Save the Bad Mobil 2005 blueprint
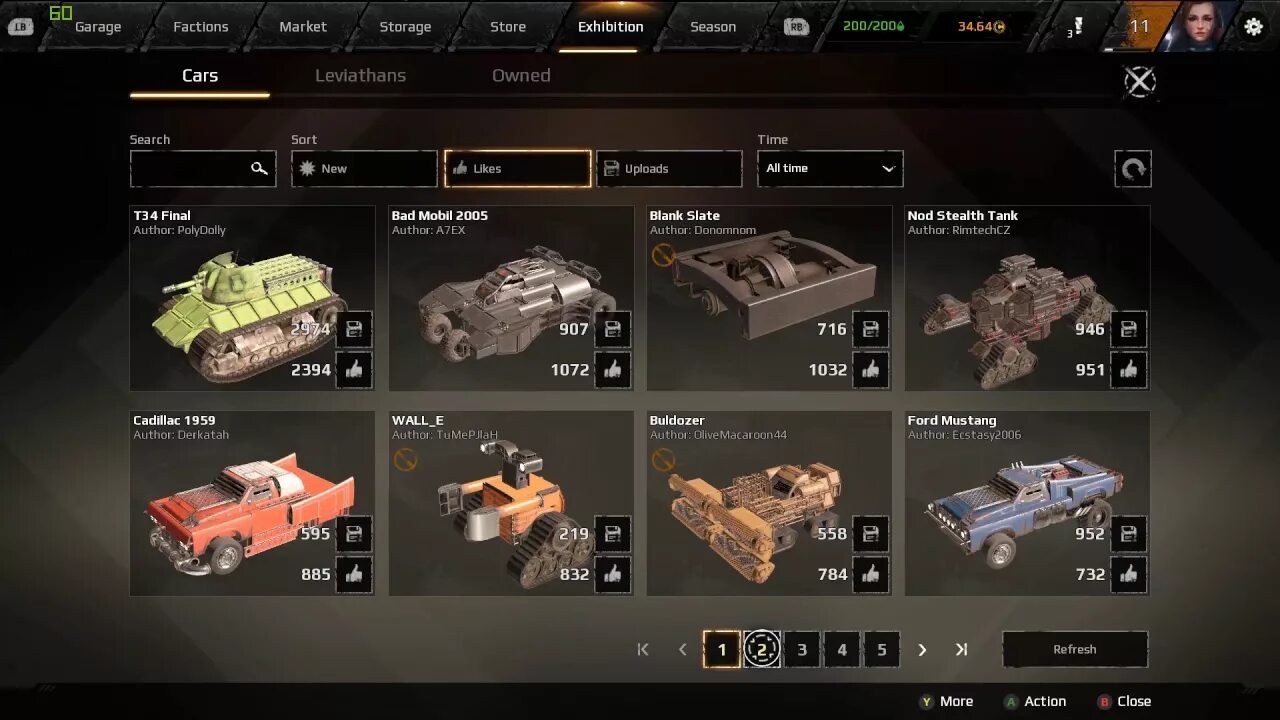Image resolution: width=1280 pixels, height=720 pixels. point(612,329)
